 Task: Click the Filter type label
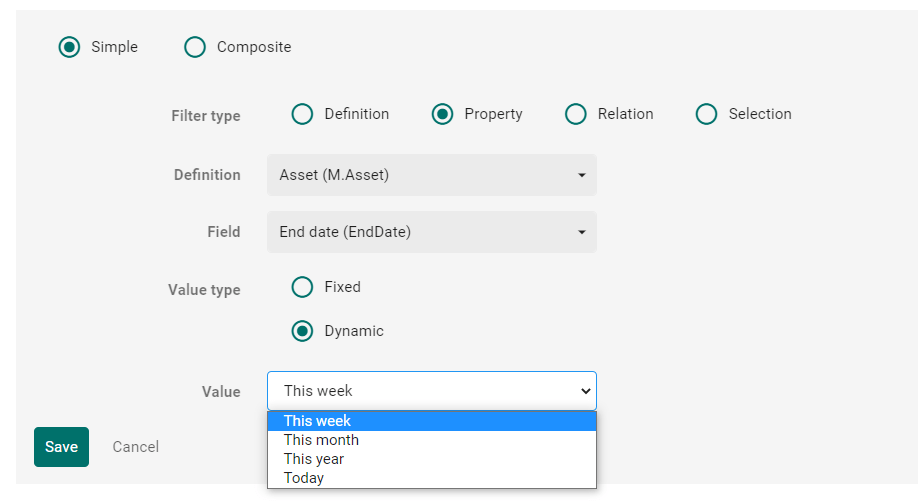point(205,116)
